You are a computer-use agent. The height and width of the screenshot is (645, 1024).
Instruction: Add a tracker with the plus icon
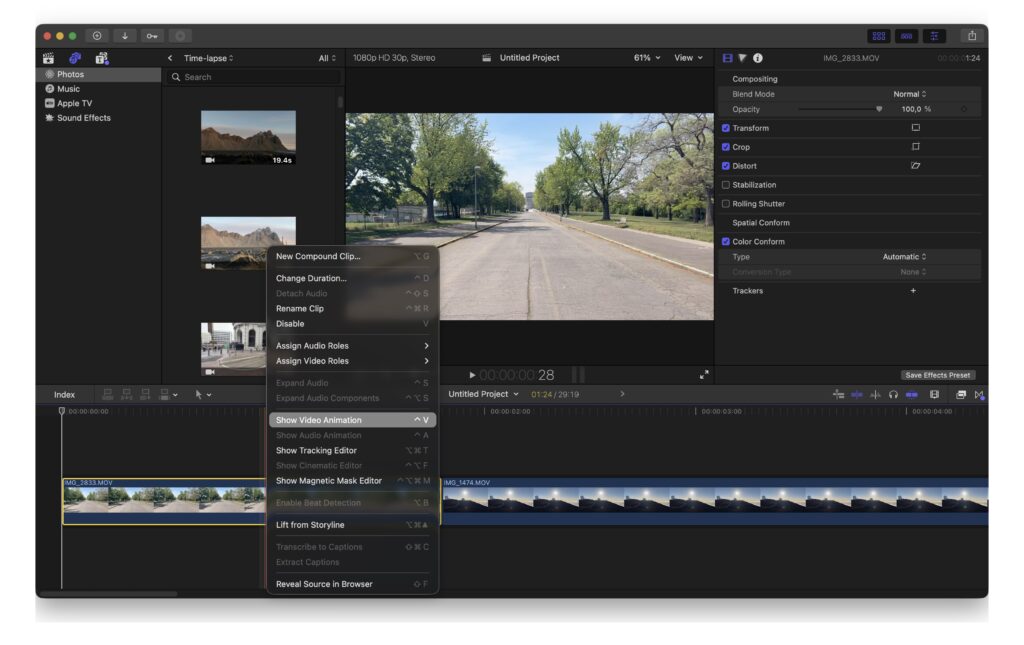coord(913,291)
